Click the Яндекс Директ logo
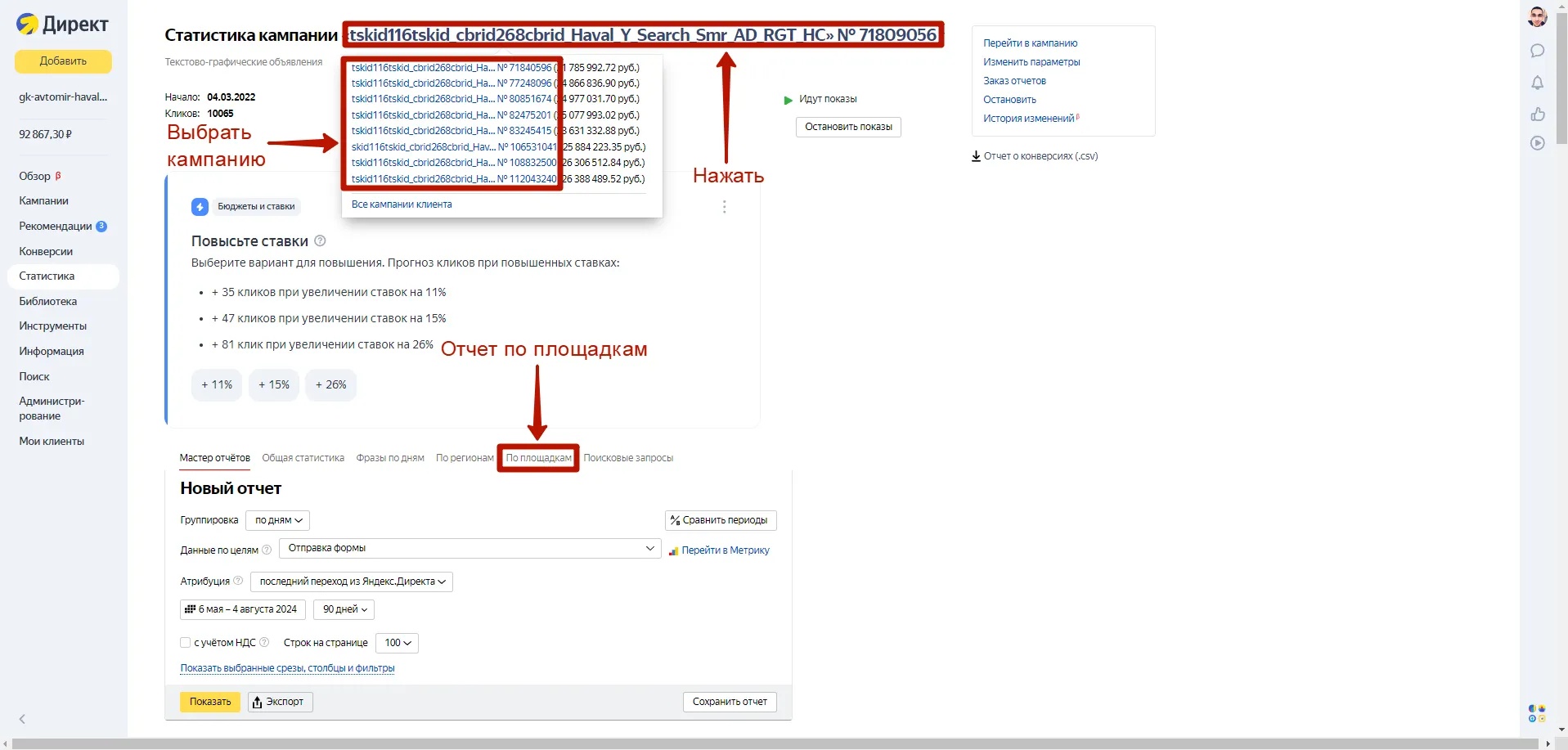 coord(63,25)
